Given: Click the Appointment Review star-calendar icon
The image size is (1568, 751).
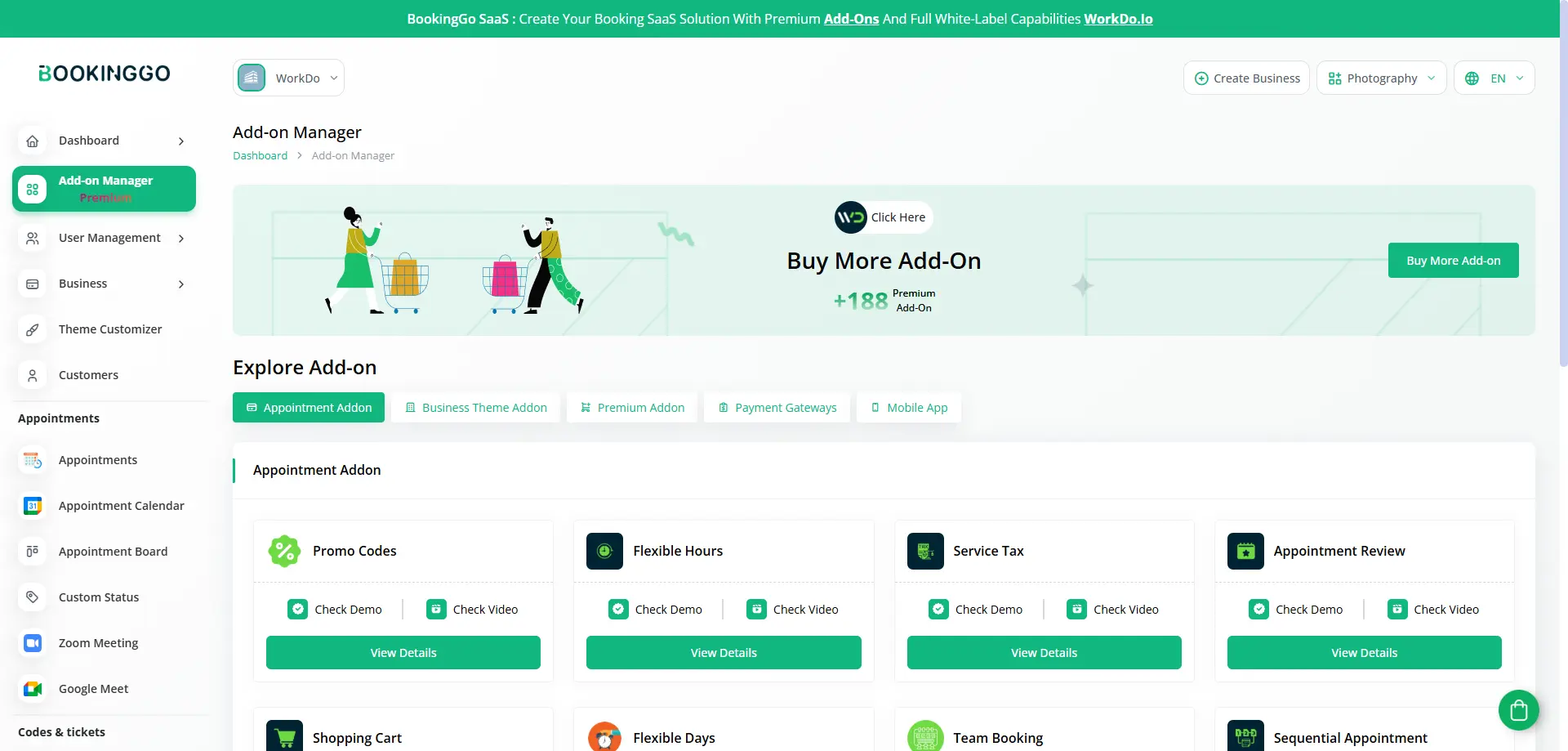Looking at the screenshot, I should [1245, 551].
